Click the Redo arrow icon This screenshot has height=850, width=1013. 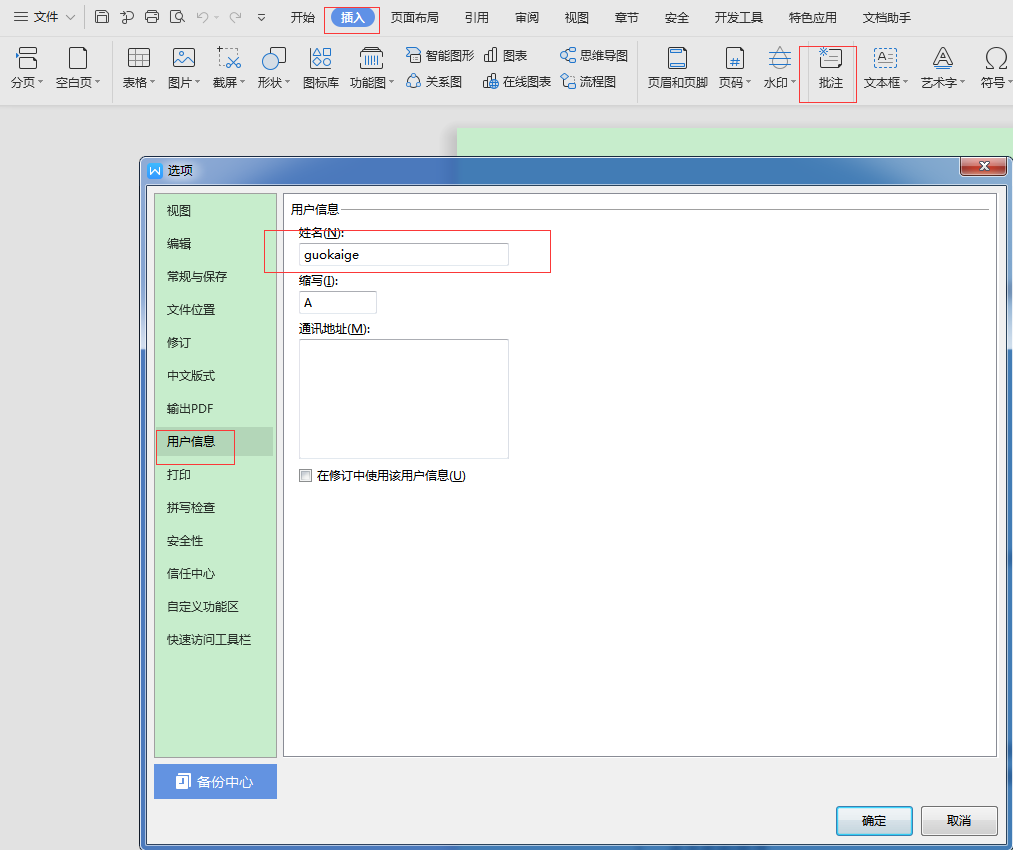(235, 17)
